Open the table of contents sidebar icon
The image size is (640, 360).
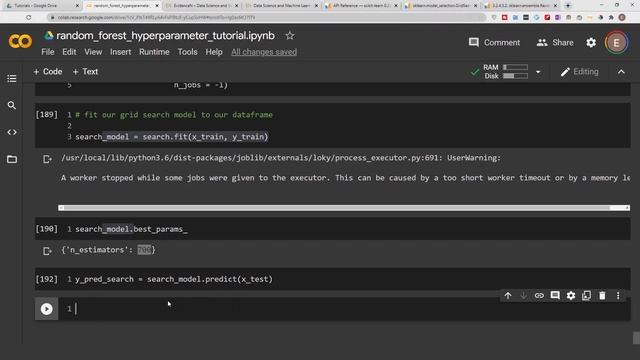coord(11,78)
